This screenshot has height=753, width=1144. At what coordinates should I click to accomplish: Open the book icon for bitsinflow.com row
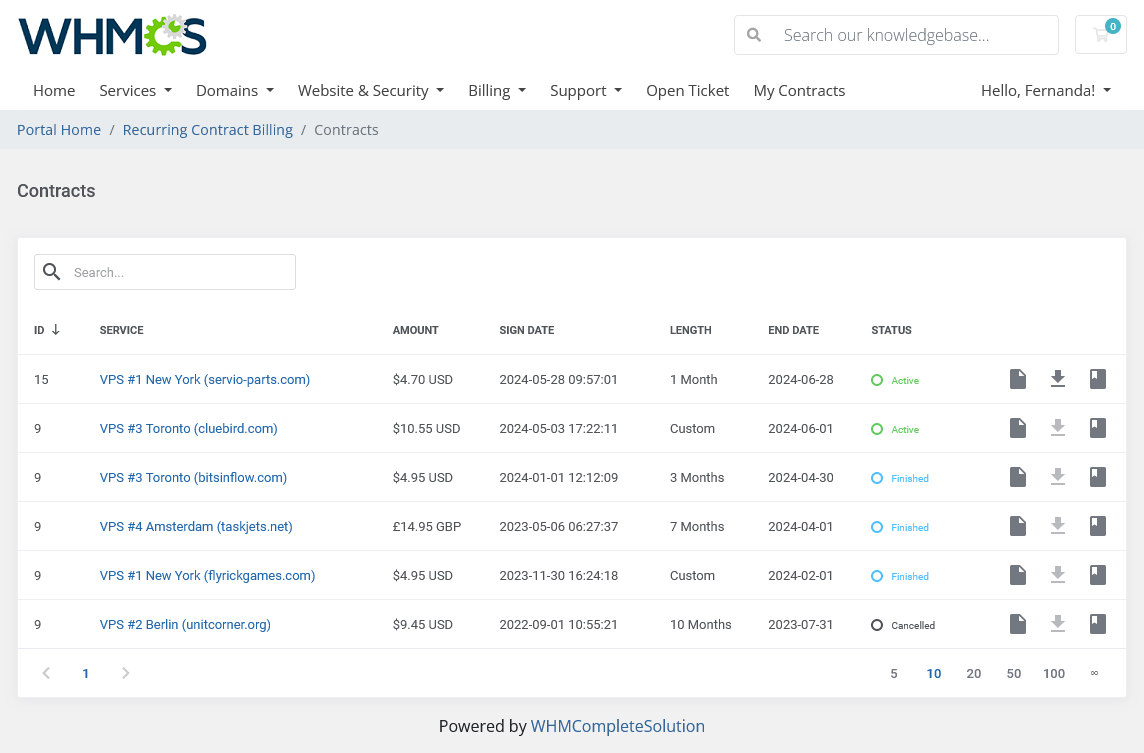[x=1097, y=476]
